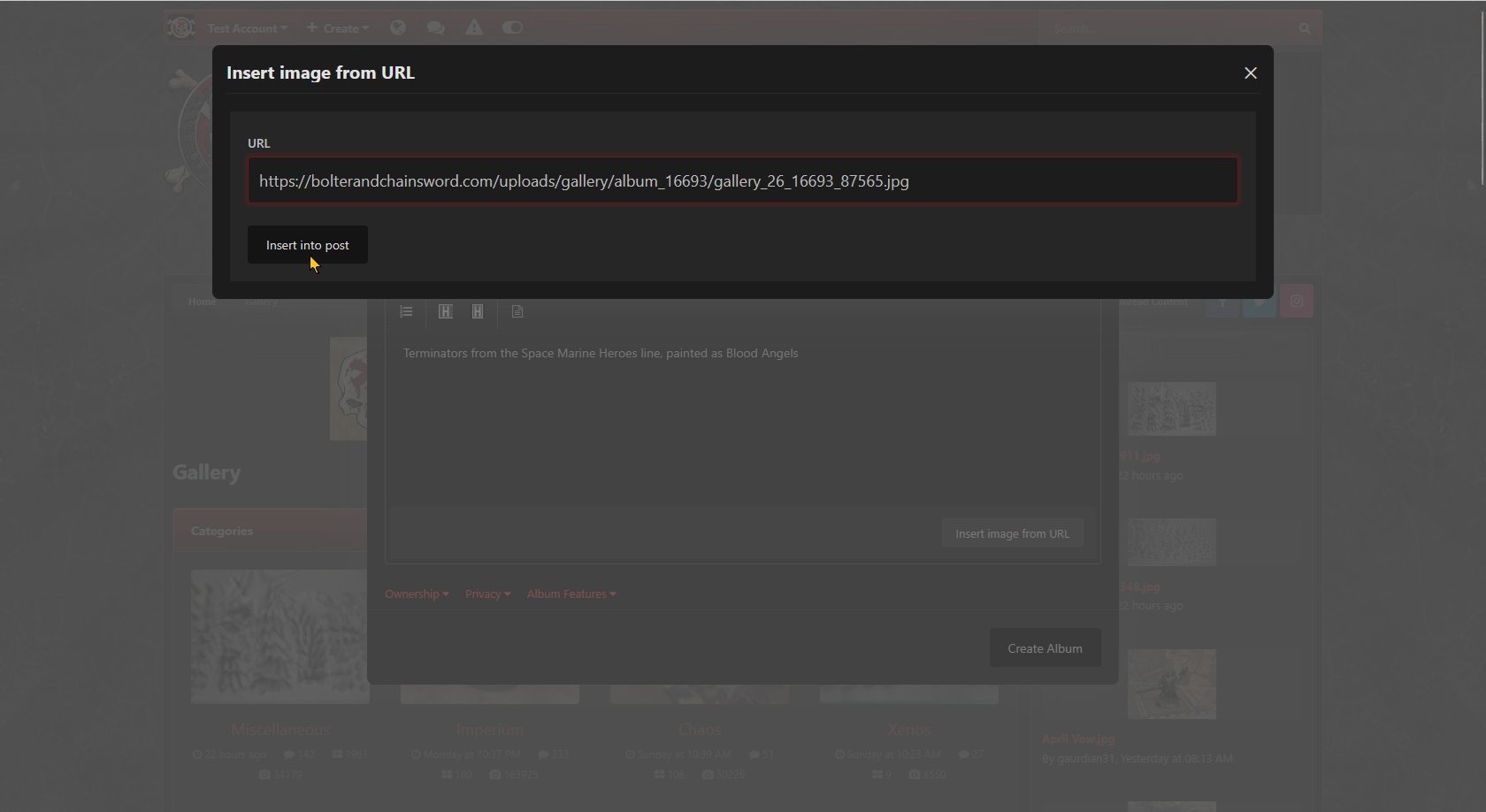The height and width of the screenshot is (812, 1486).
Task: Expand the Album Features dropdown
Action: pyautogui.click(x=571, y=594)
